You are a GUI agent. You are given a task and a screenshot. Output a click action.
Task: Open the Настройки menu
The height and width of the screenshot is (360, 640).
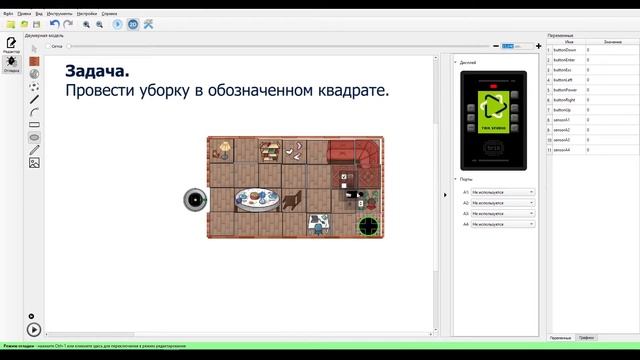87,14
